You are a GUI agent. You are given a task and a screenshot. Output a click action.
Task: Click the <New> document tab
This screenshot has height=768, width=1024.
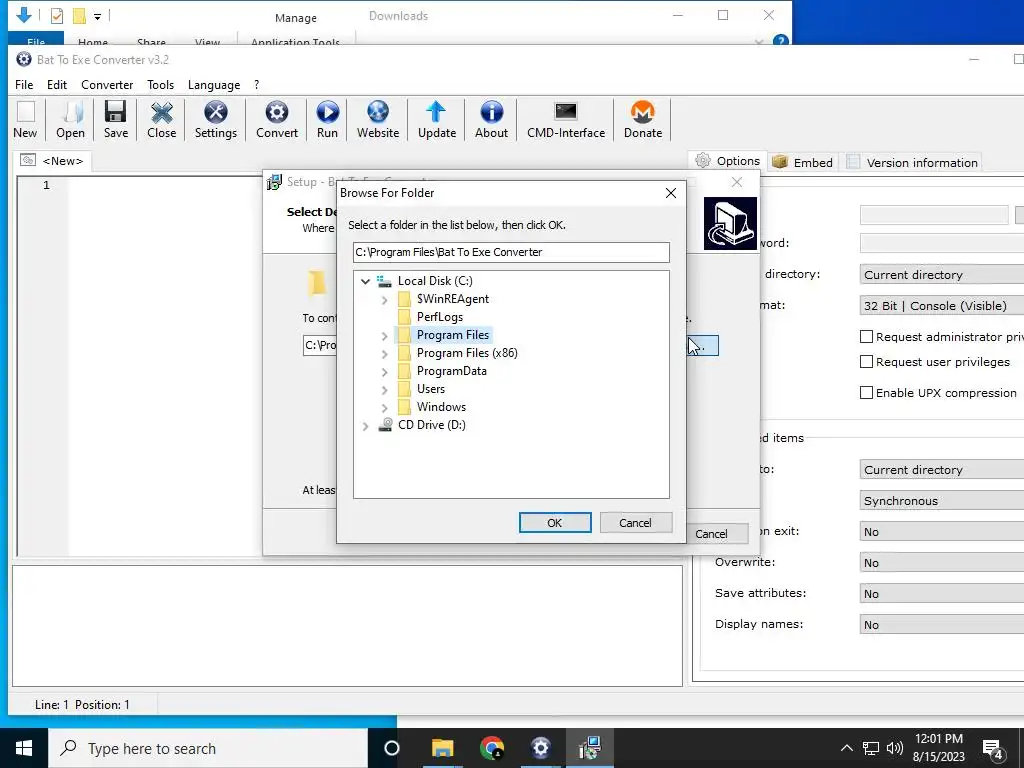click(x=52, y=161)
